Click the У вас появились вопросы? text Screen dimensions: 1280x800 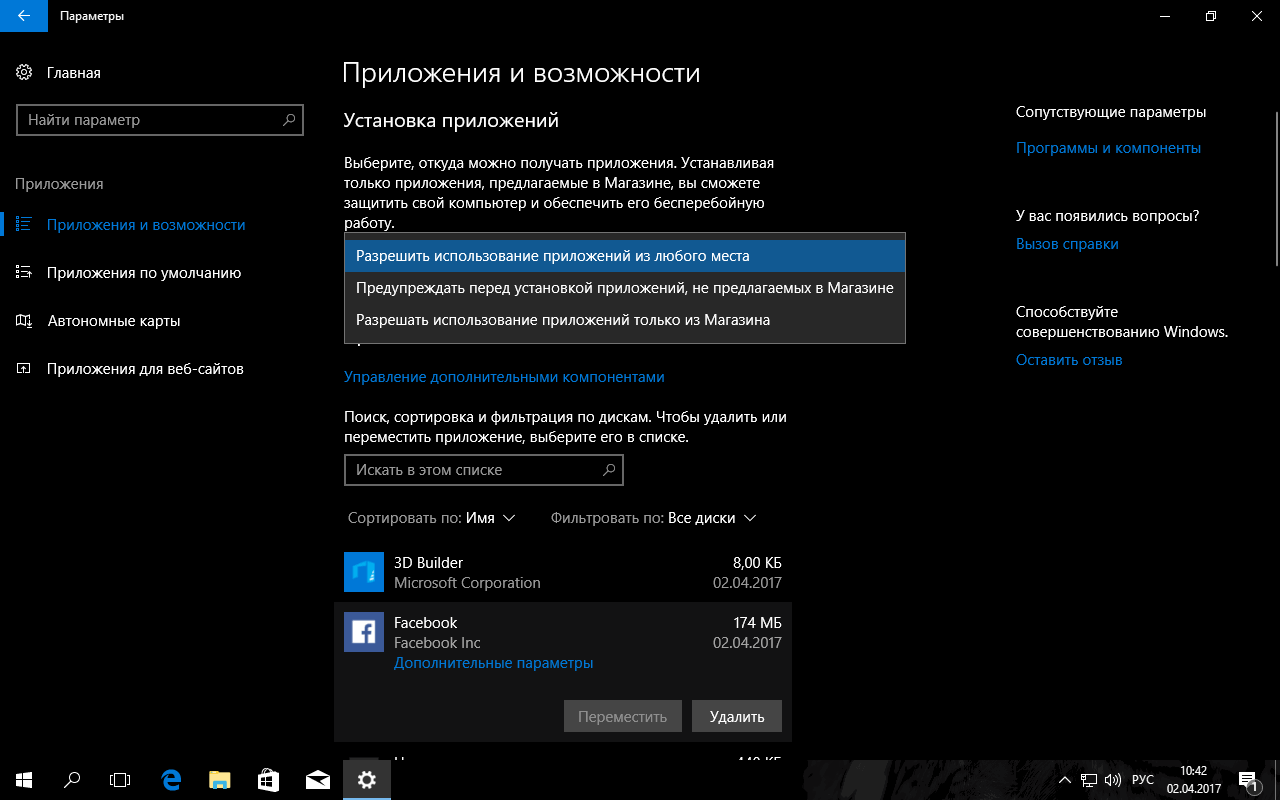(1107, 216)
